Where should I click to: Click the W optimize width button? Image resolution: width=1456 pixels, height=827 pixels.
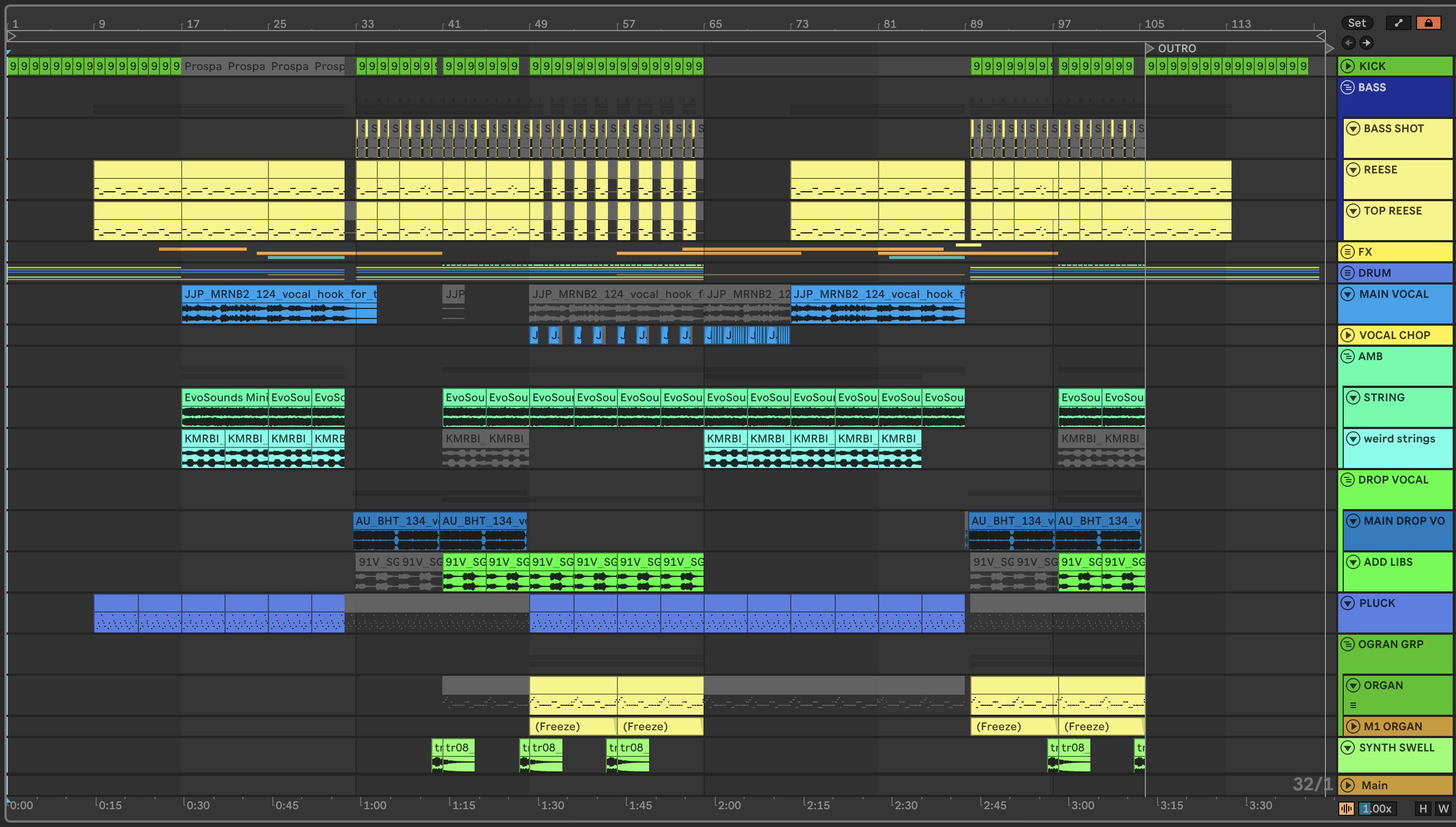tap(1443, 808)
